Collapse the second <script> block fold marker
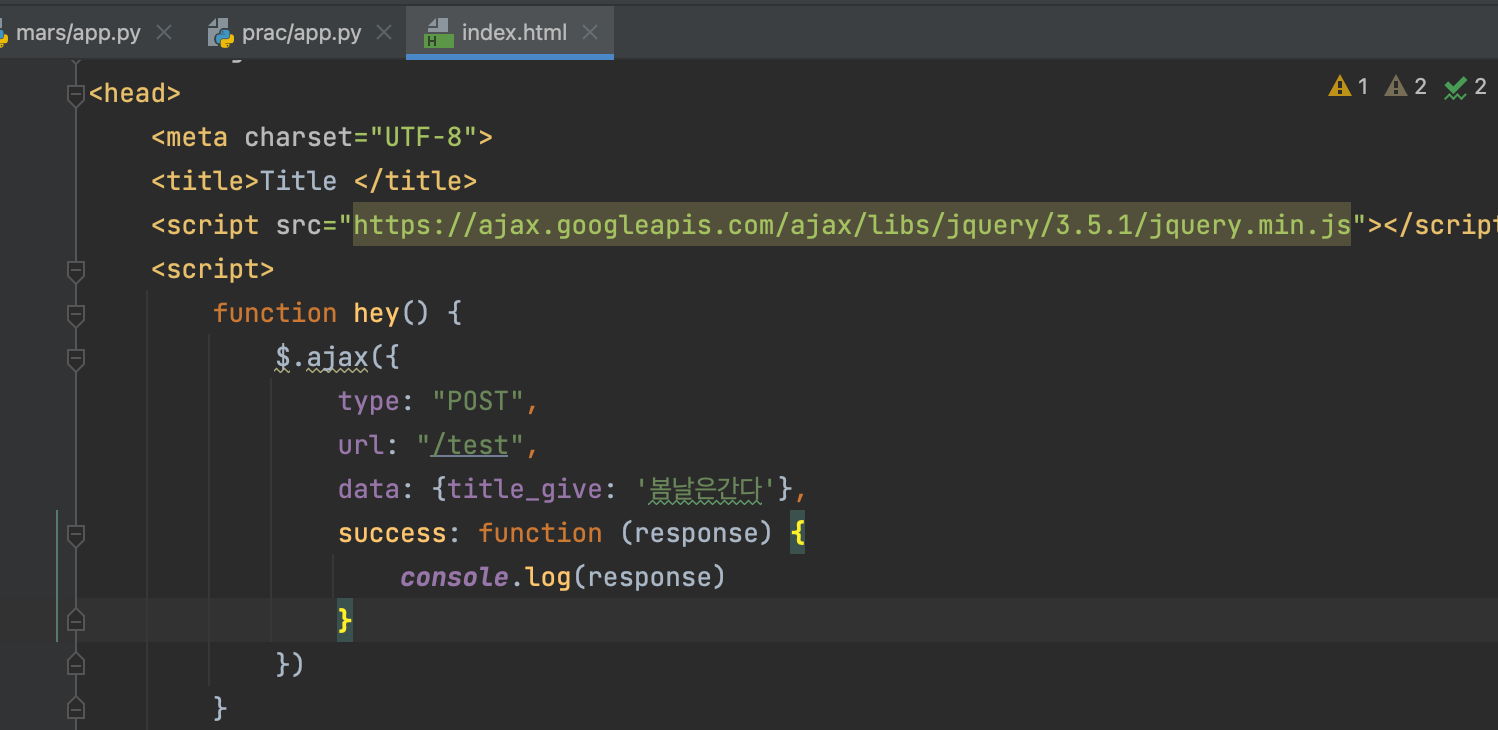 (x=75, y=270)
